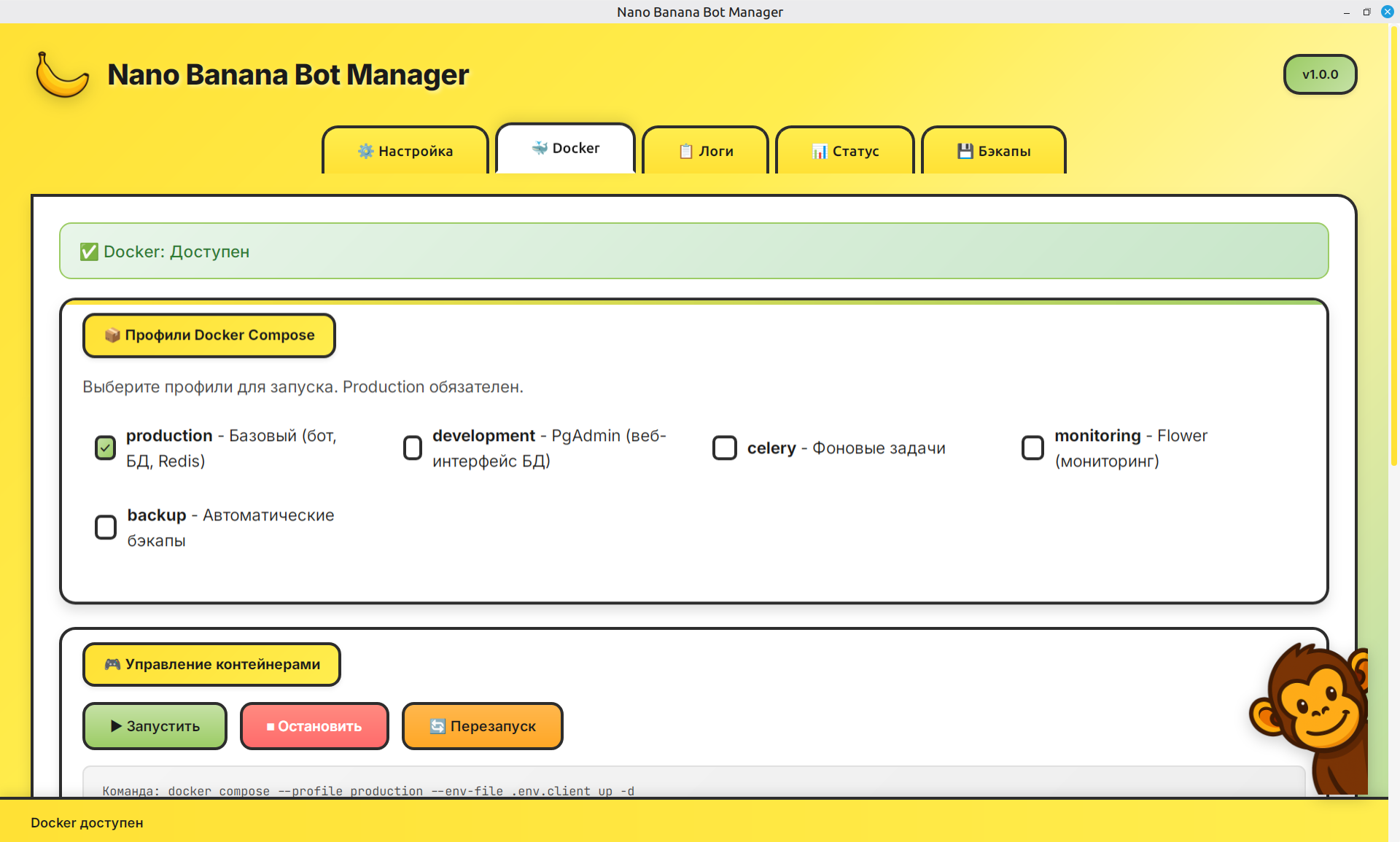Enable the monitoring Flower checkbox
The height and width of the screenshot is (842, 1400).
click(x=1032, y=448)
